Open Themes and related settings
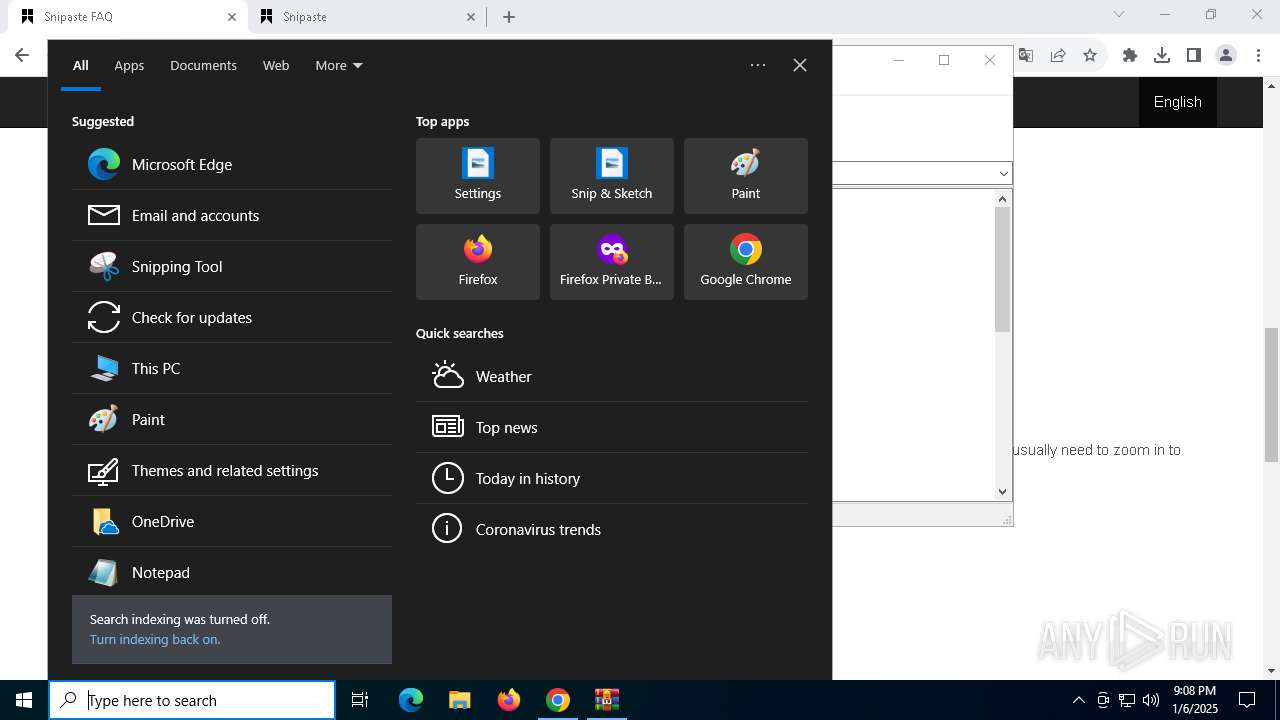 click(x=232, y=470)
